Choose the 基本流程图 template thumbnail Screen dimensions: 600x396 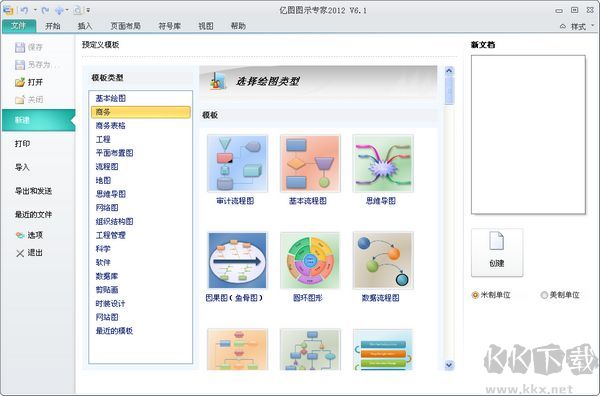point(310,163)
